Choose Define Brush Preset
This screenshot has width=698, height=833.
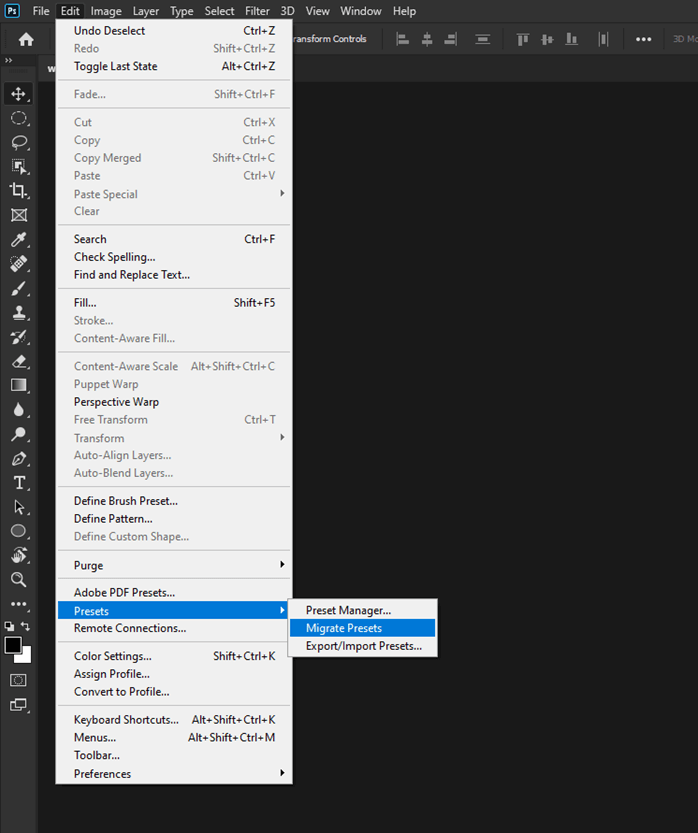click(174, 501)
